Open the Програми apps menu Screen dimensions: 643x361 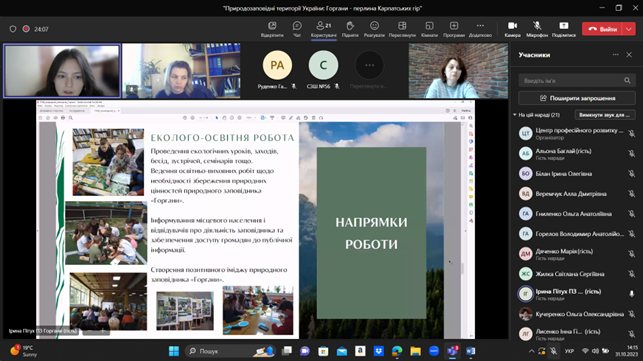coord(454,29)
